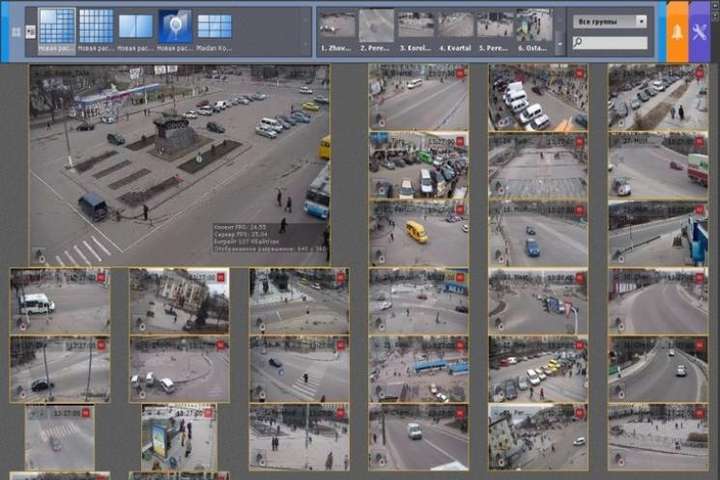Select camera thumbnail '4. Kvartal'
The image size is (720, 480).
pyautogui.click(x=455, y=28)
